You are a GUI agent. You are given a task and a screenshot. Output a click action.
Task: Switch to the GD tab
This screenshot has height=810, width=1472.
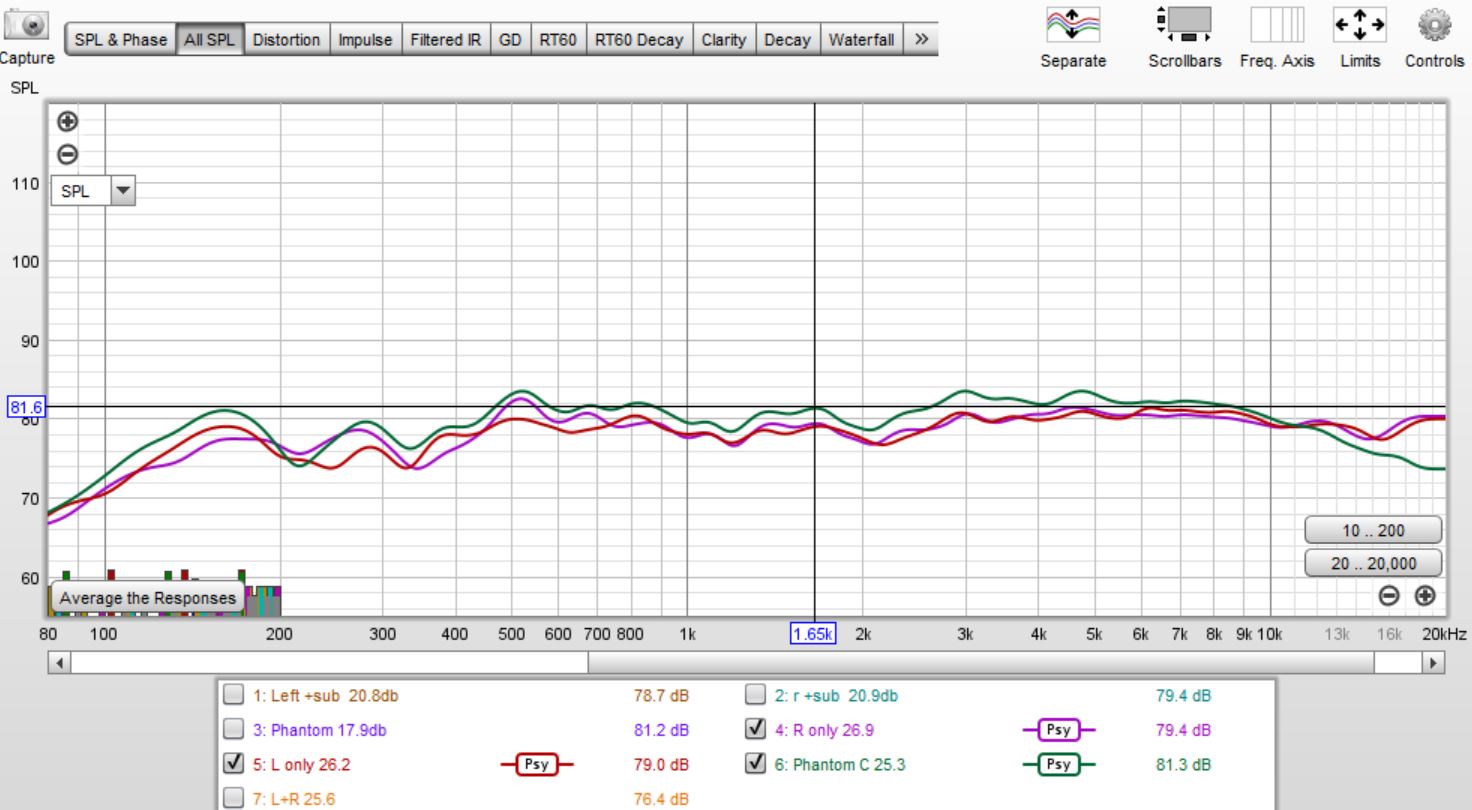(511, 40)
